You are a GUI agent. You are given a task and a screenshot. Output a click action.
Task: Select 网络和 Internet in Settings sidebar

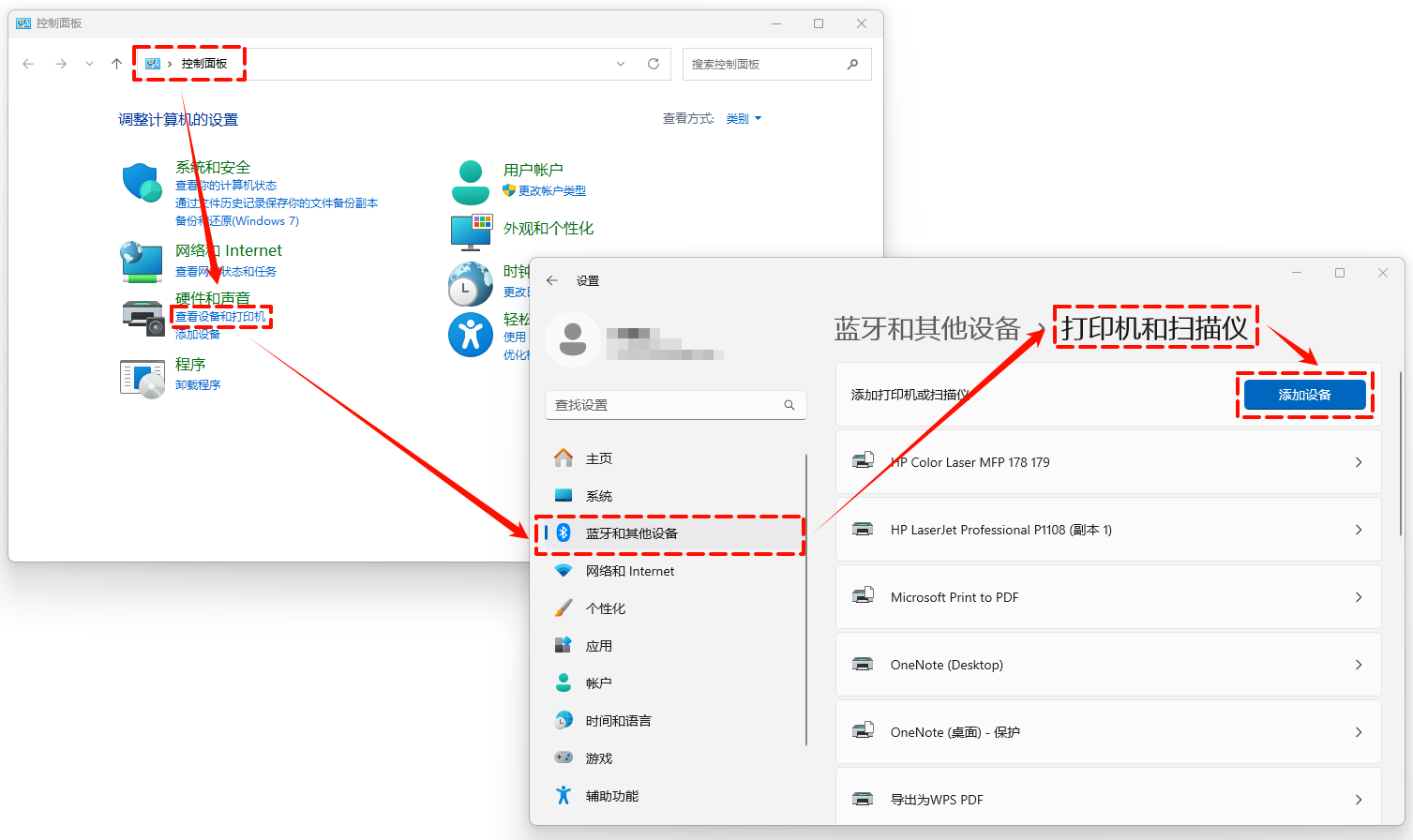tap(629, 571)
